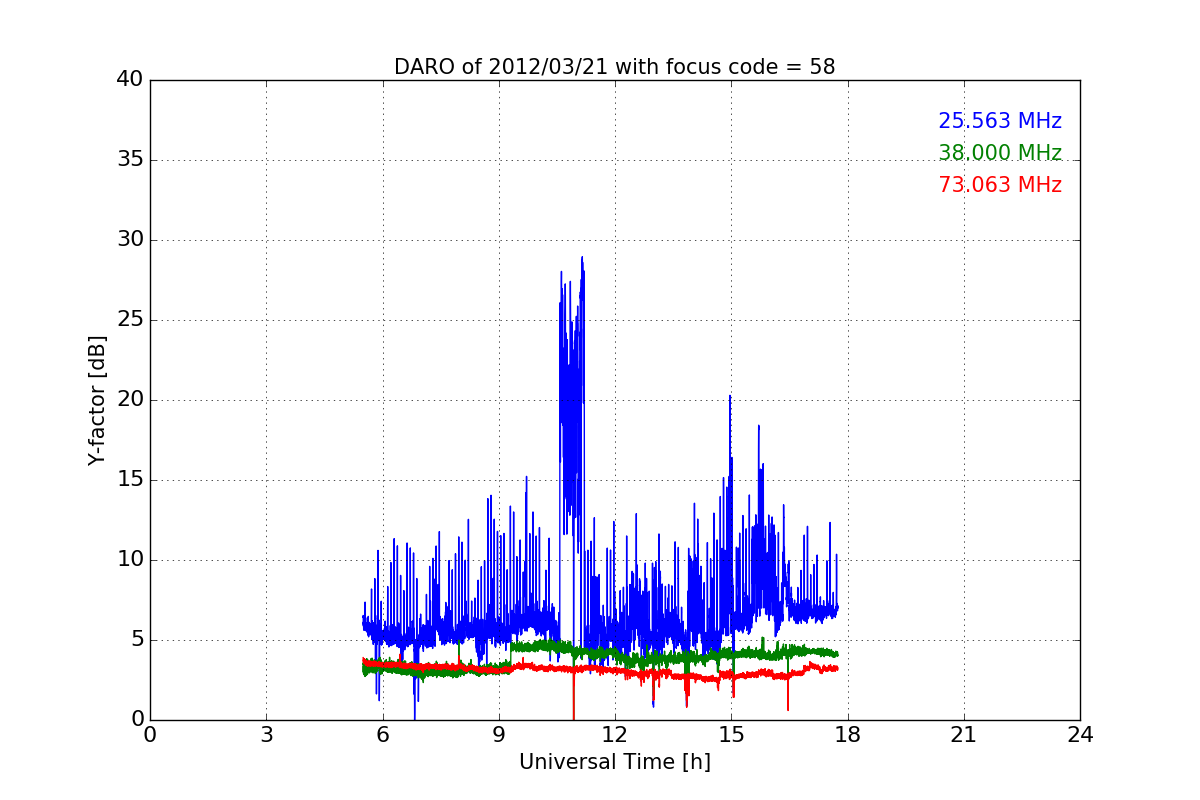The width and height of the screenshot is (1200, 800).
Task: Click the blue spike reaching 20 dB at 15h
Action: [x=730, y=396]
